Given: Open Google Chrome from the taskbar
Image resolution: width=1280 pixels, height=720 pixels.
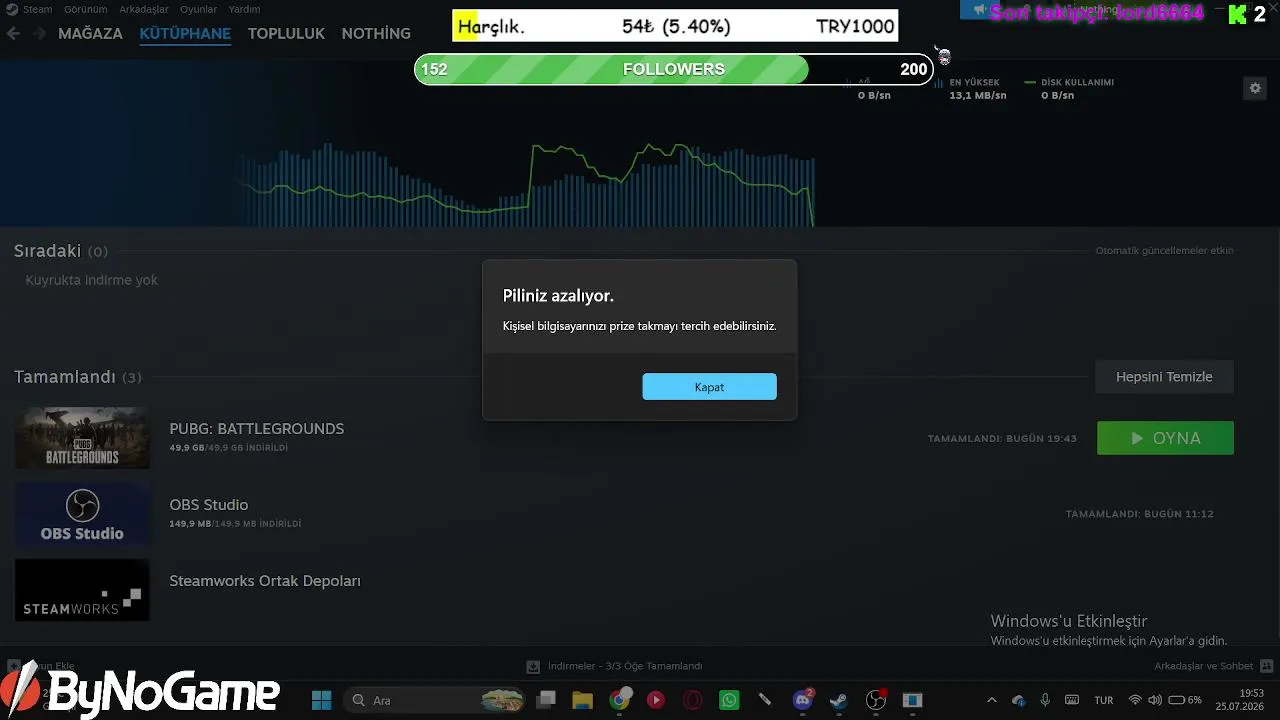Looking at the screenshot, I should (620, 700).
